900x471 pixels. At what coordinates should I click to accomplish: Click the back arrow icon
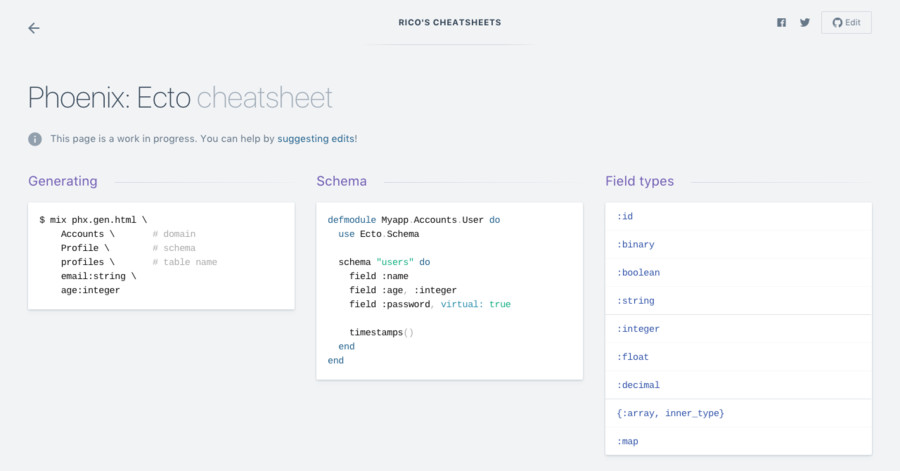(x=34, y=28)
